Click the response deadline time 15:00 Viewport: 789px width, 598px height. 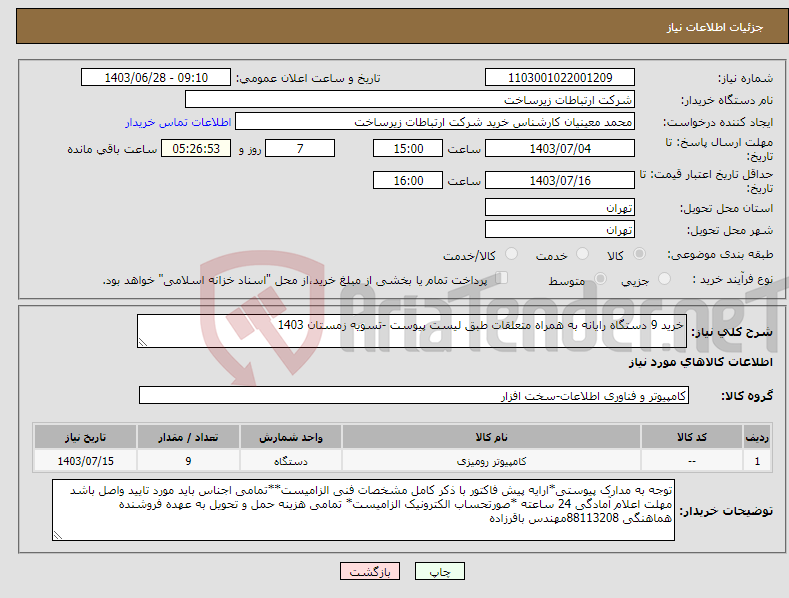(x=408, y=148)
